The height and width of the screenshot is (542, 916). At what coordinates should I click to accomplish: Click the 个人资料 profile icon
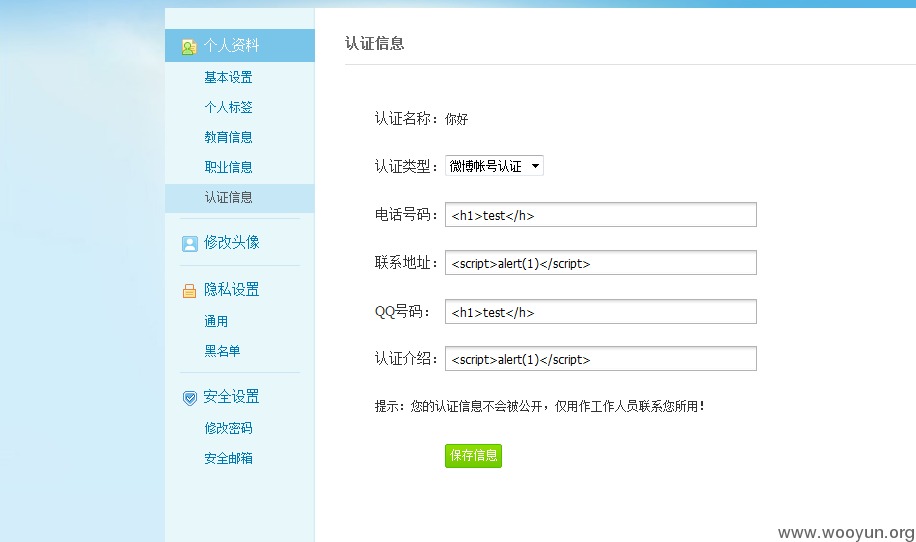click(189, 47)
